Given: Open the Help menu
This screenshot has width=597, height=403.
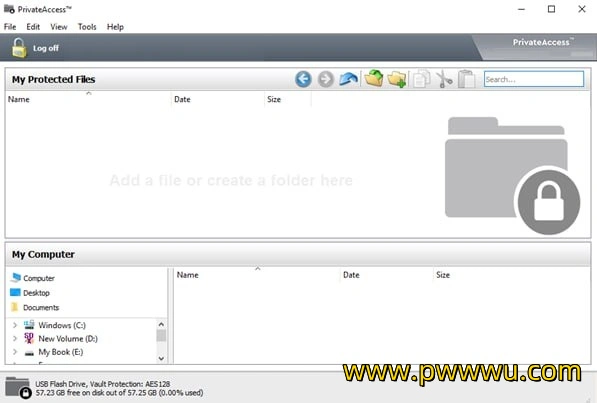Looking at the screenshot, I should (115, 27).
